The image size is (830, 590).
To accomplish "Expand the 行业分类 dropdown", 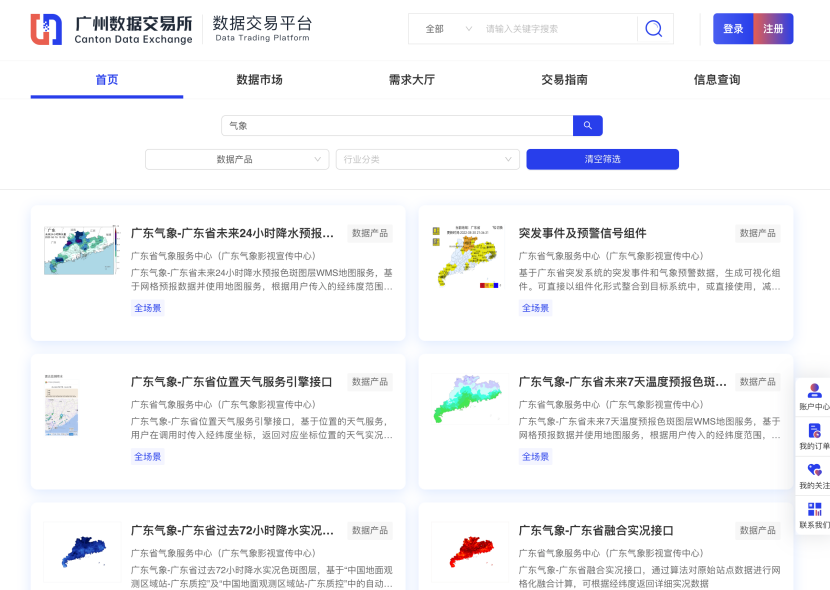I will [428, 159].
